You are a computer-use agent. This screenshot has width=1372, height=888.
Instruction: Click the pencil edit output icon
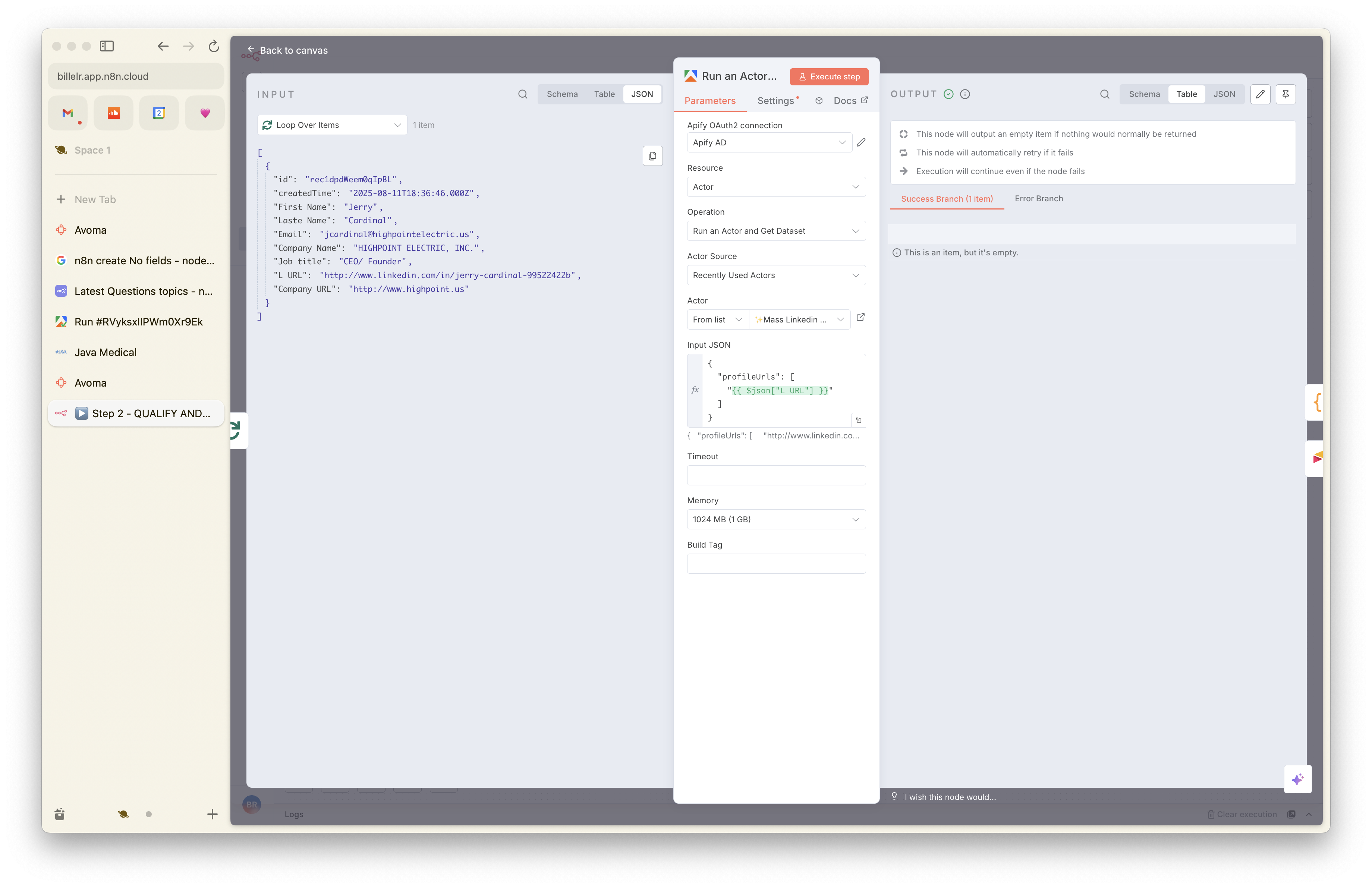click(1260, 94)
